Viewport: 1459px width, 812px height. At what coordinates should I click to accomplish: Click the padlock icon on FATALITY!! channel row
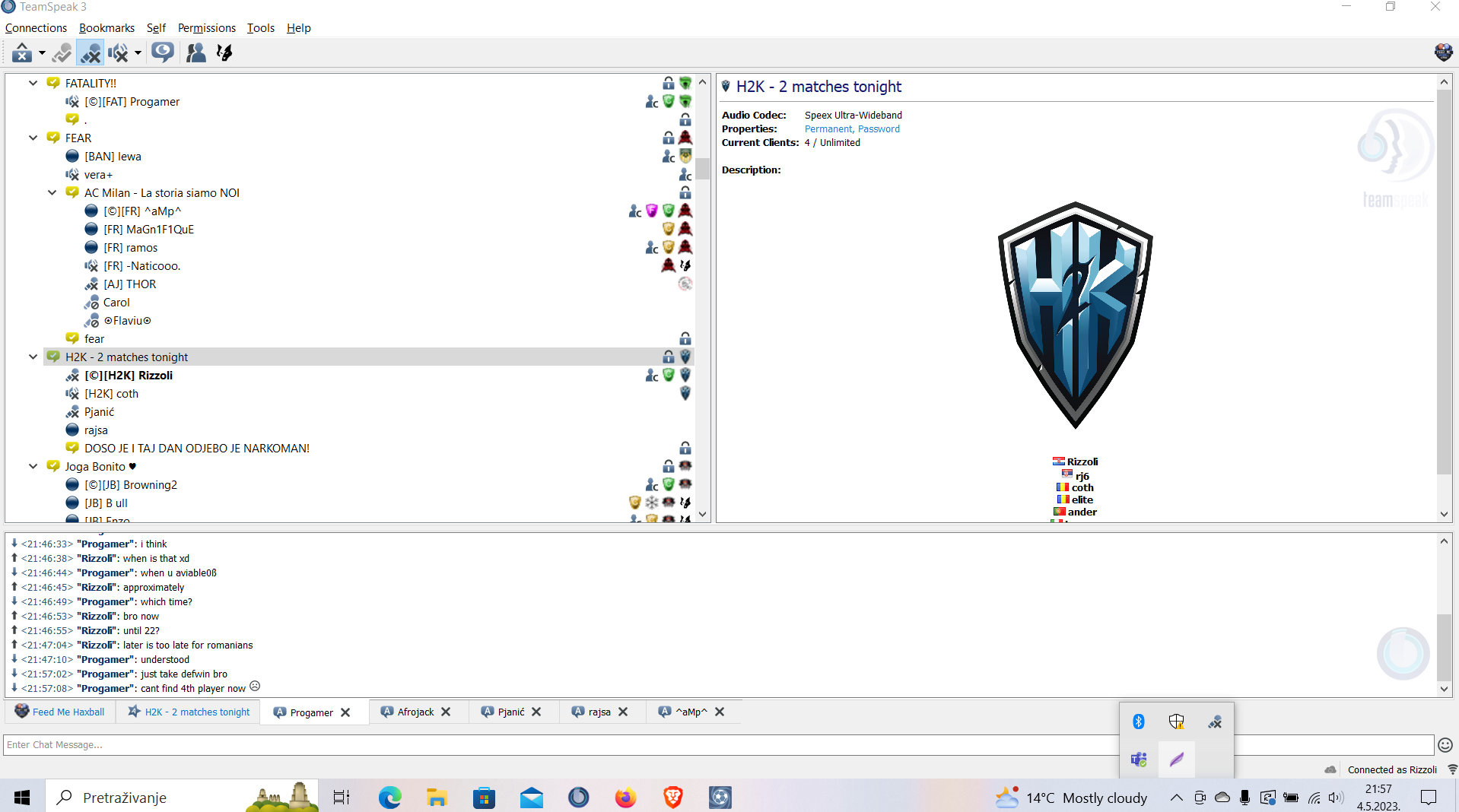tap(668, 83)
